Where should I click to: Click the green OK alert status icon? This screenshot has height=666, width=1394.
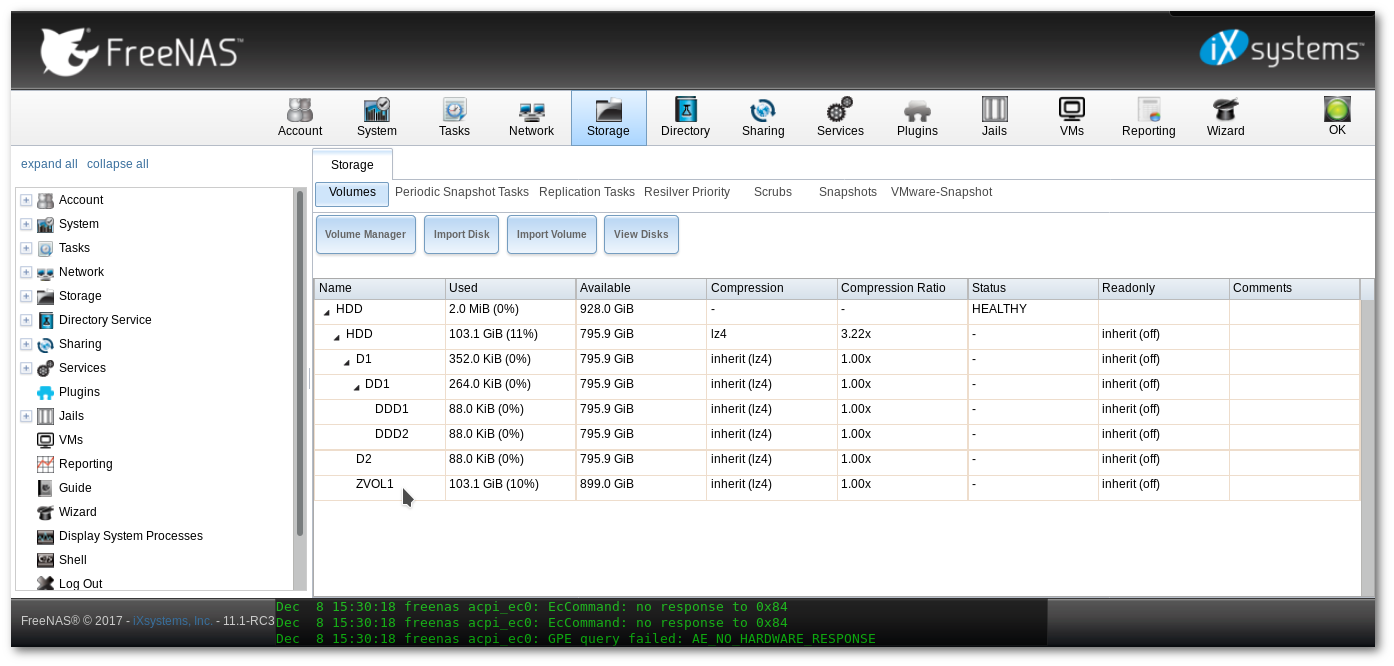click(1337, 109)
